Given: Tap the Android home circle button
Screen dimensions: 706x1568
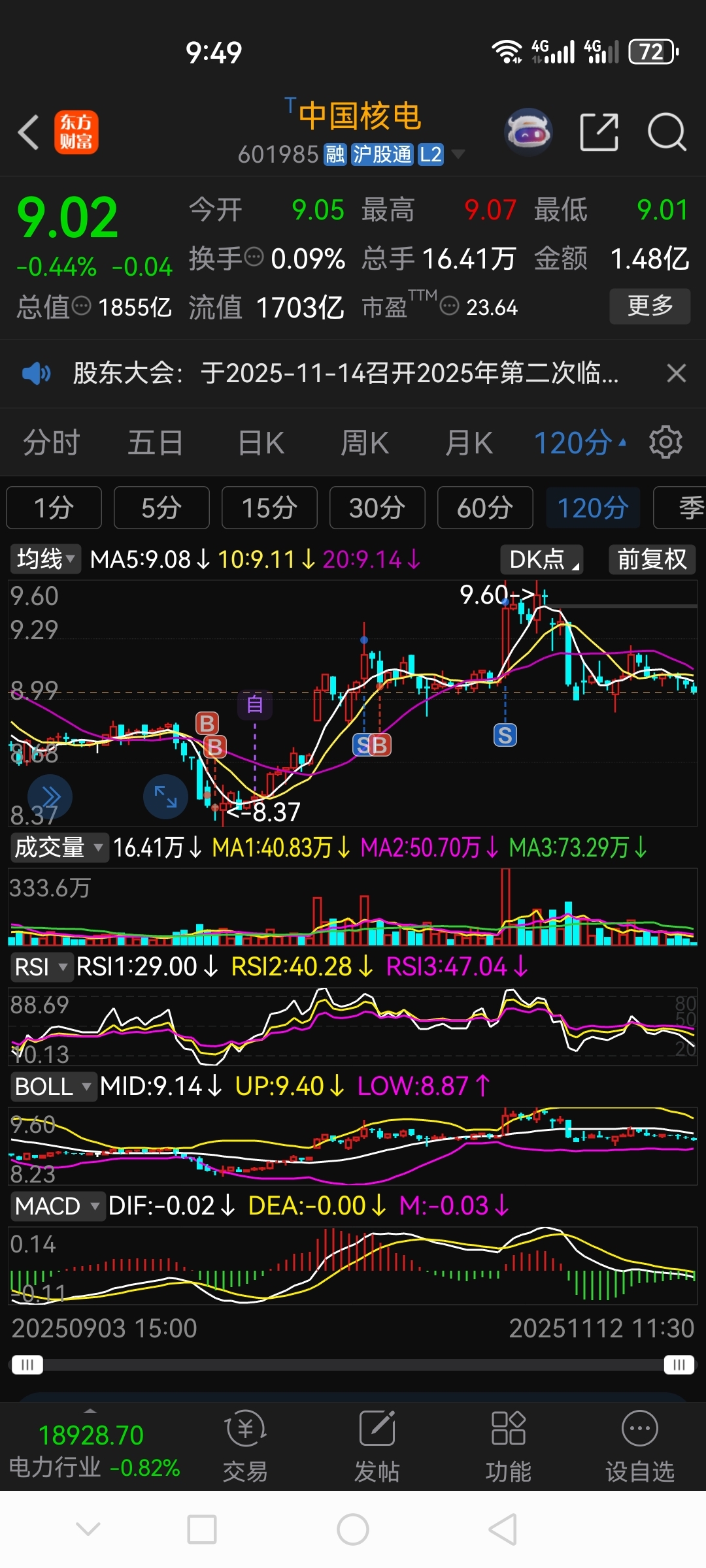Looking at the screenshot, I should (353, 1529).
